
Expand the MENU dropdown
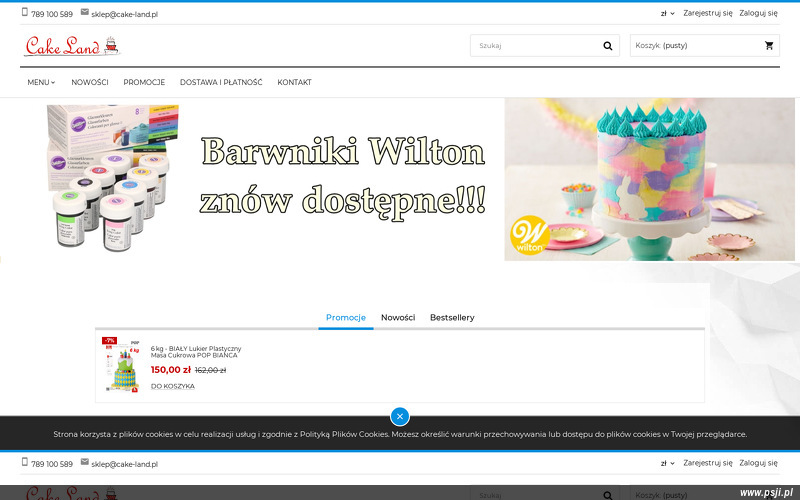[41, 82]
